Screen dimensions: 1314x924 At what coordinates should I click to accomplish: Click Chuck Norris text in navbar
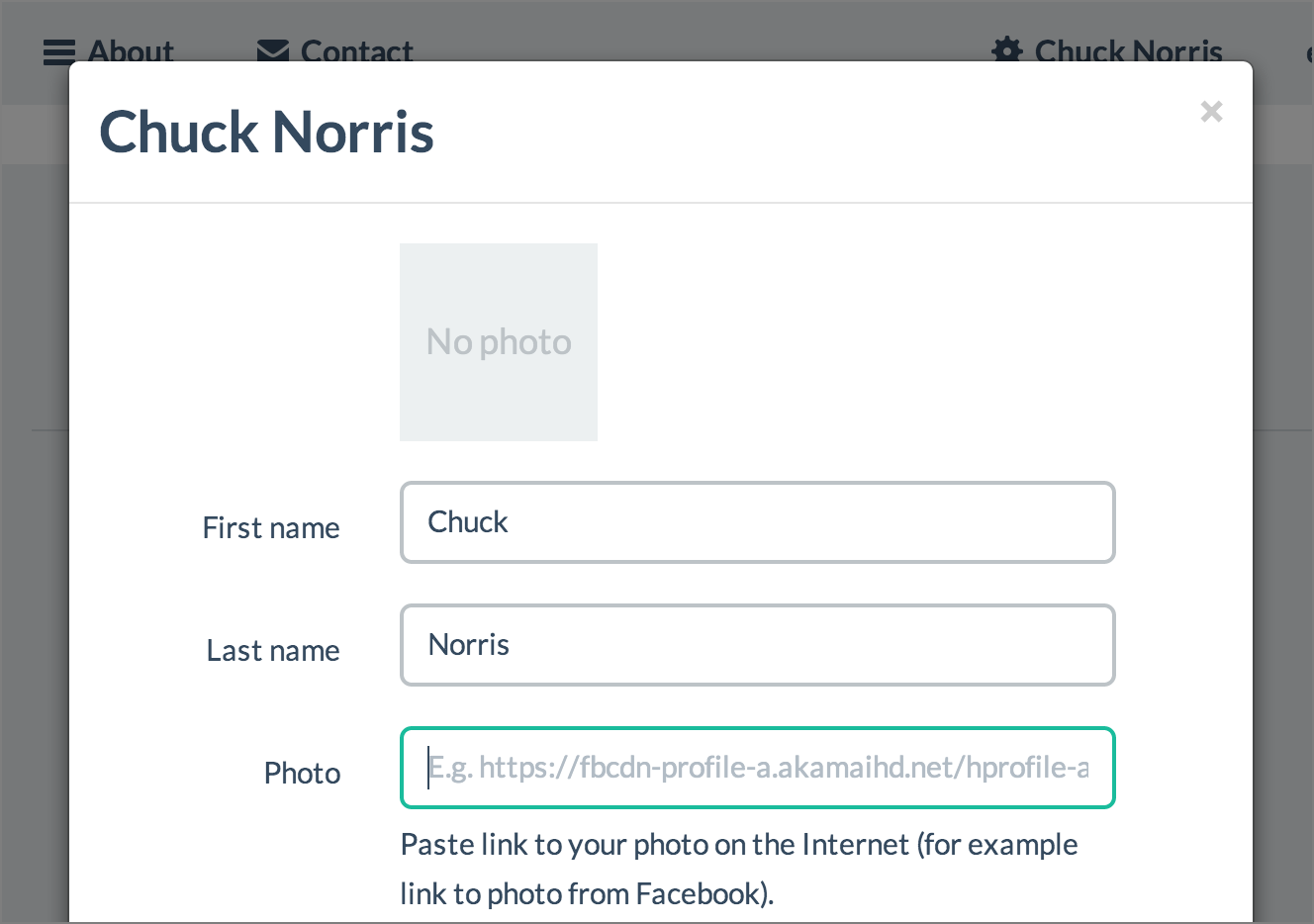tap(1128, 49)
